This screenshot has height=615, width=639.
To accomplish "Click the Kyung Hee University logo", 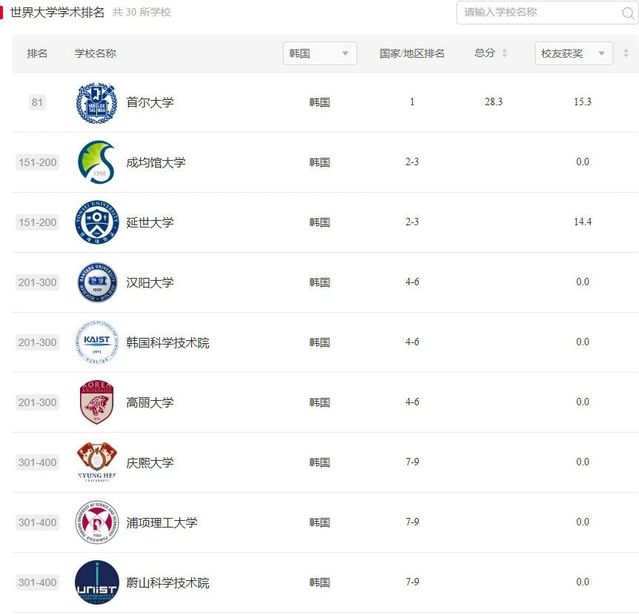I will pos(97,462).
